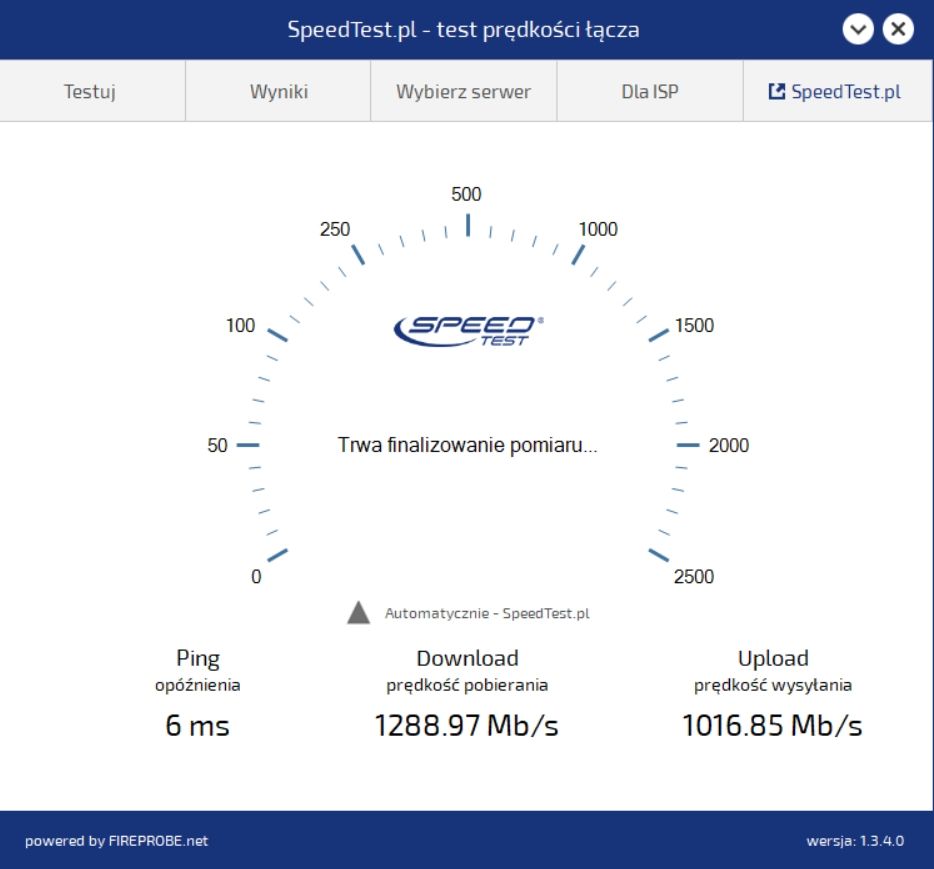The width and height of the screenshot is (934, 869).
Task: Close the SpeedTest window with X
Action: pyautogui.click(x=898, y=29)
